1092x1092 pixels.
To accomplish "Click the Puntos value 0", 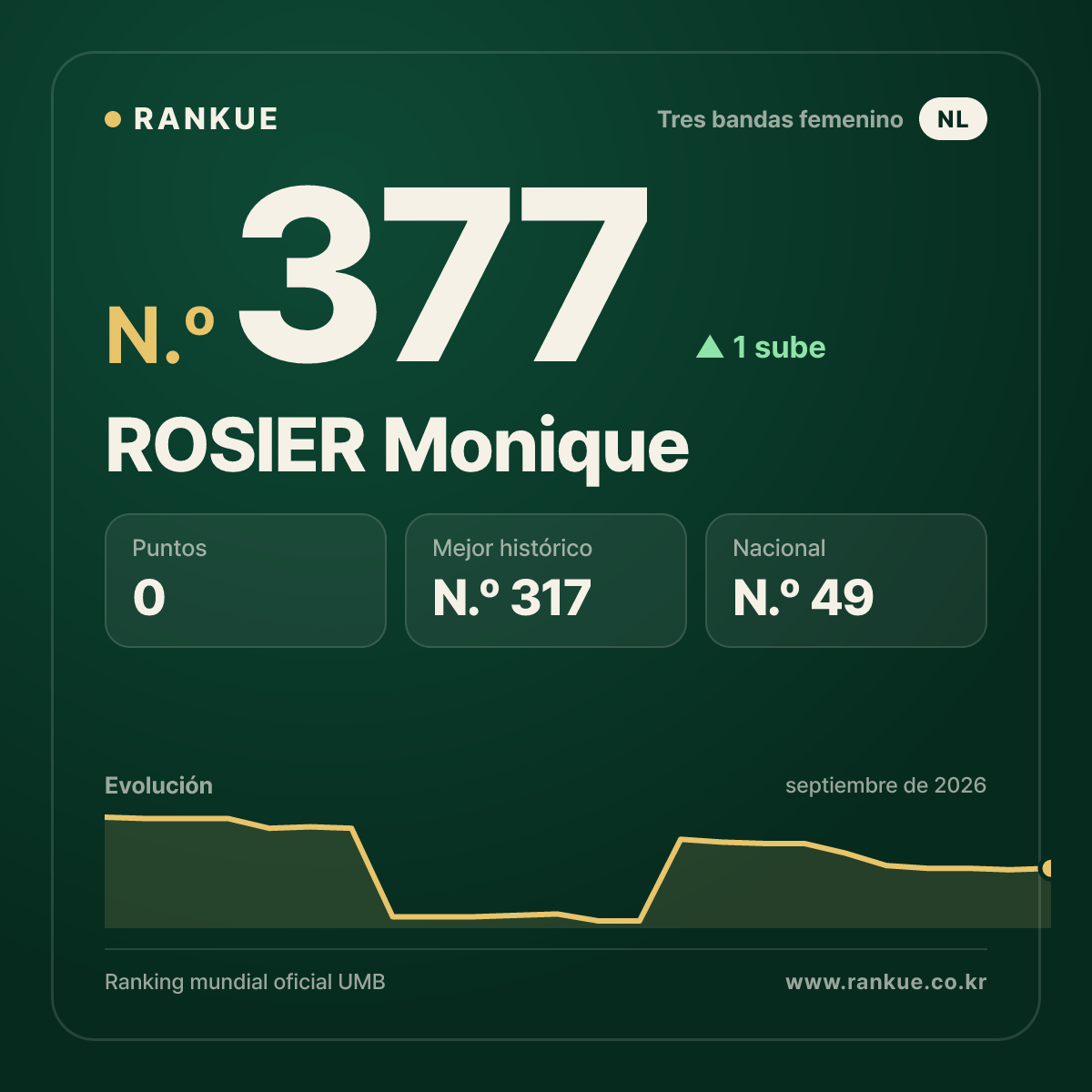I will coord(149,598).
